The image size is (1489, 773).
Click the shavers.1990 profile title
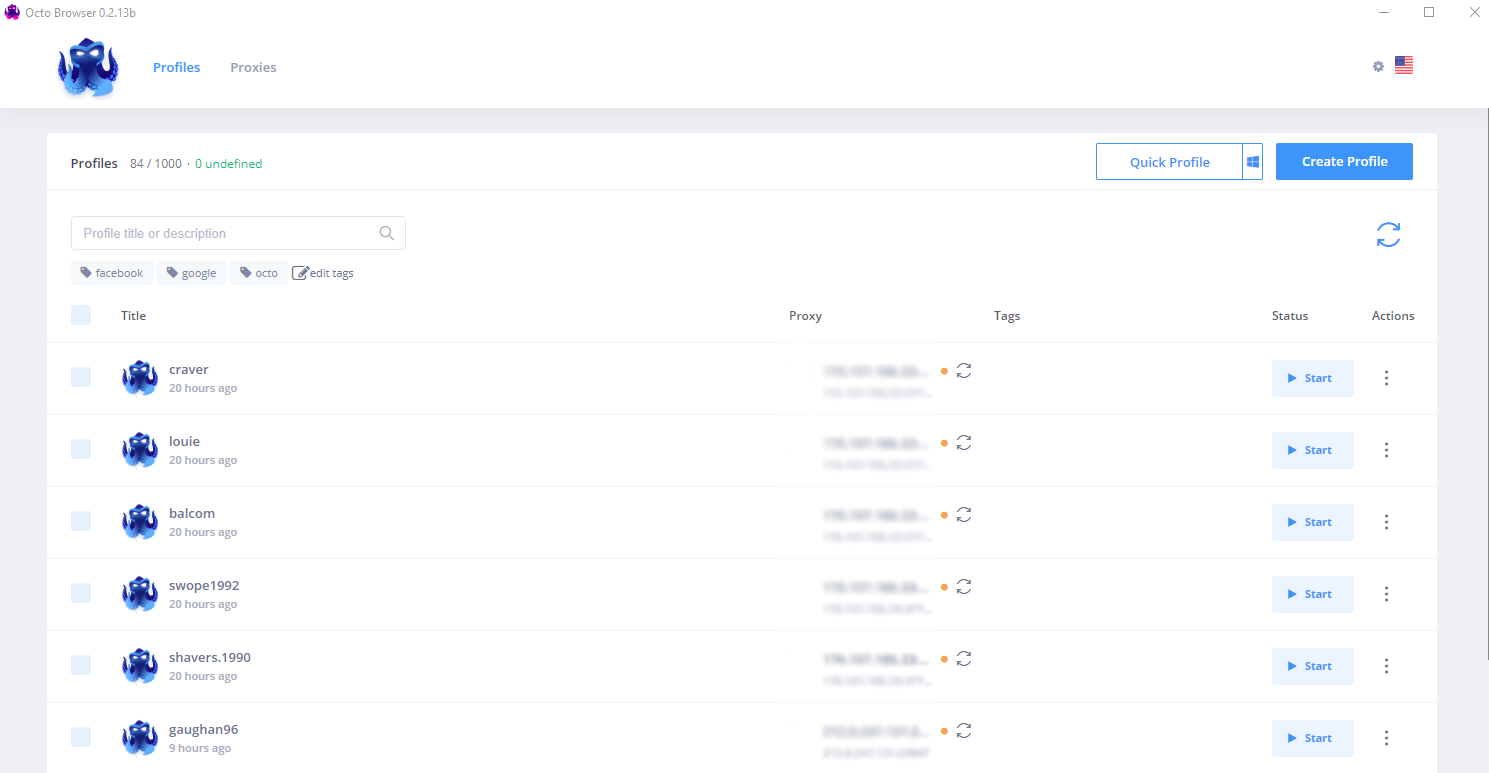point(210,657)
